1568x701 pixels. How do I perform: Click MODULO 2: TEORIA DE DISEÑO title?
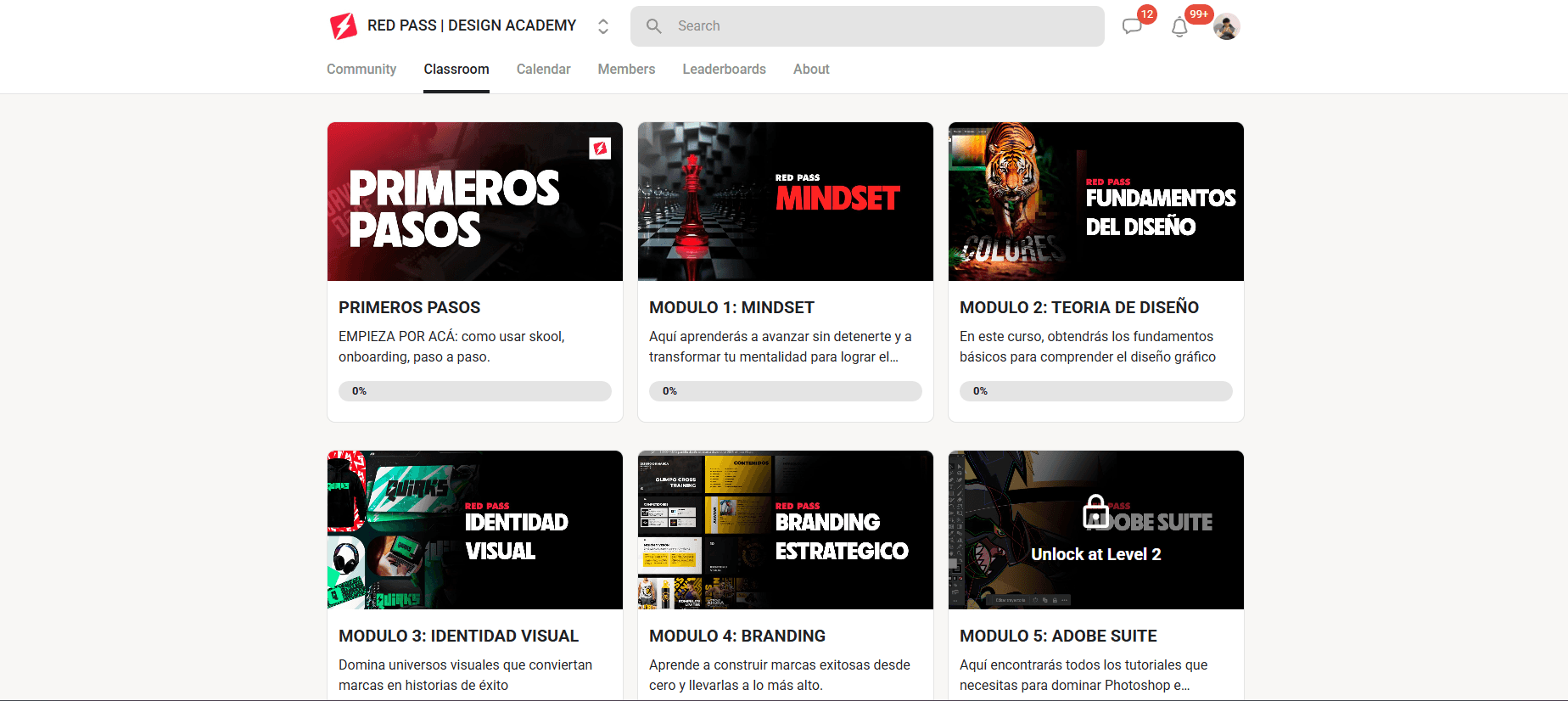[1079, 307]
